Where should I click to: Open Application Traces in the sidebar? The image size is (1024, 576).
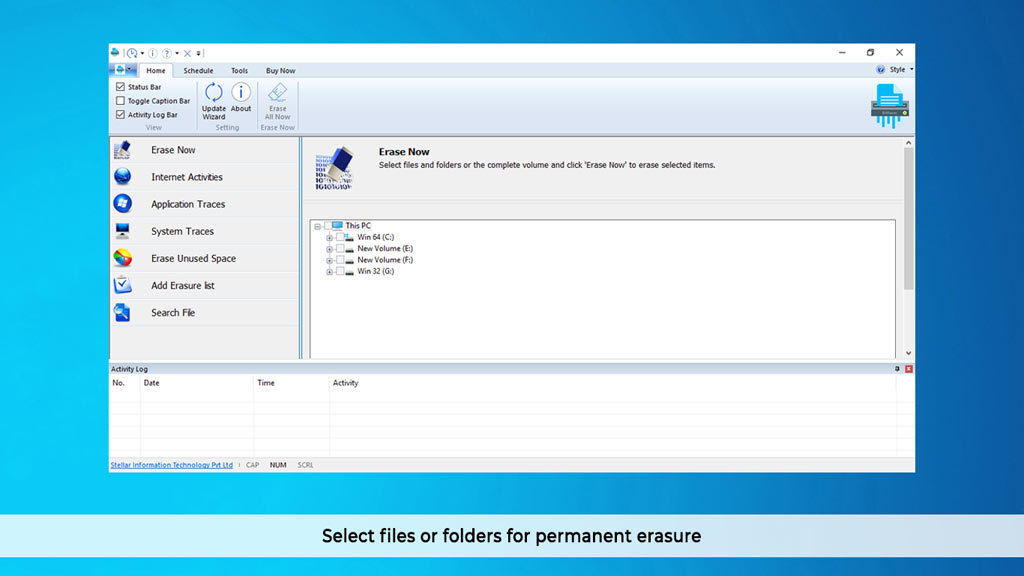[204, 204]
